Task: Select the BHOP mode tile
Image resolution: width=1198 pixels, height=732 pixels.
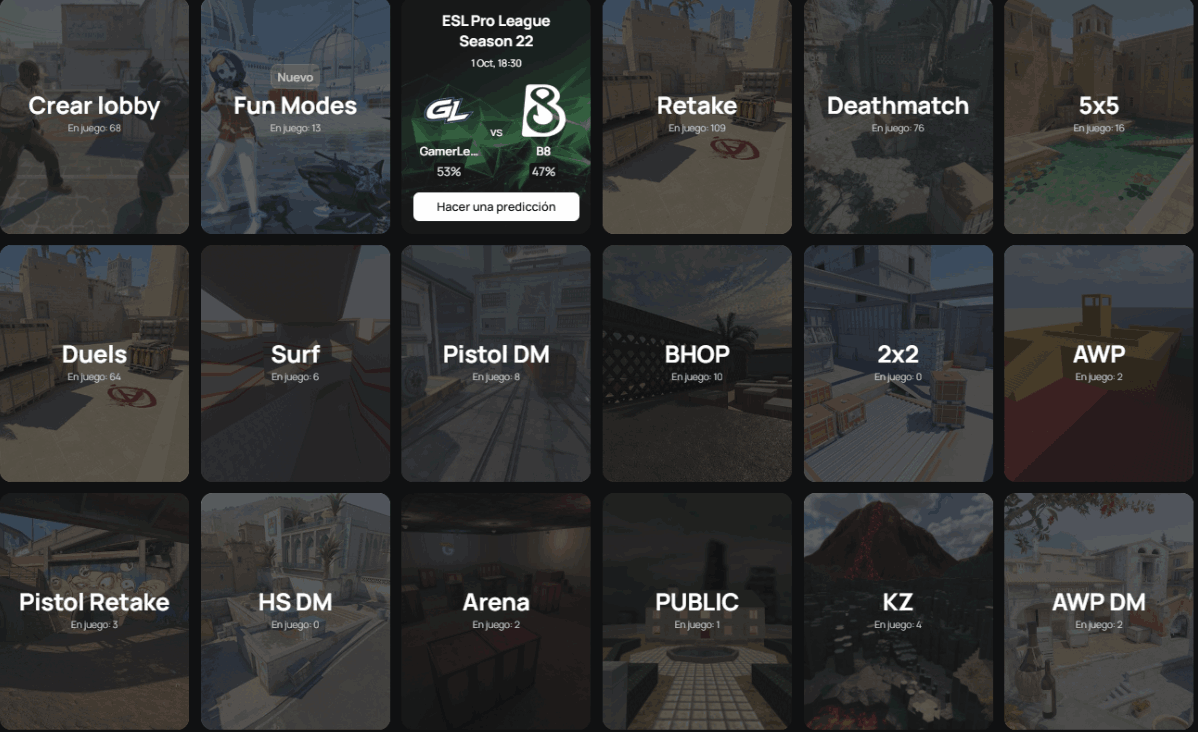Action: pyautogui.click(x=697, y=363)
